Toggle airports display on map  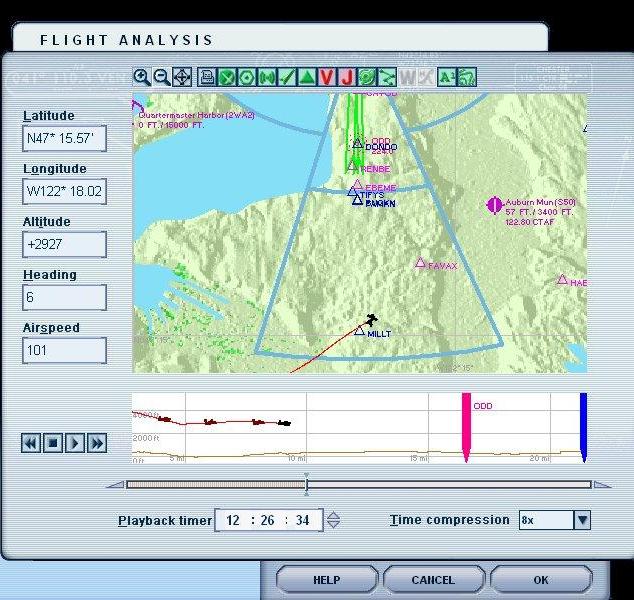click(x=227, y=77)
